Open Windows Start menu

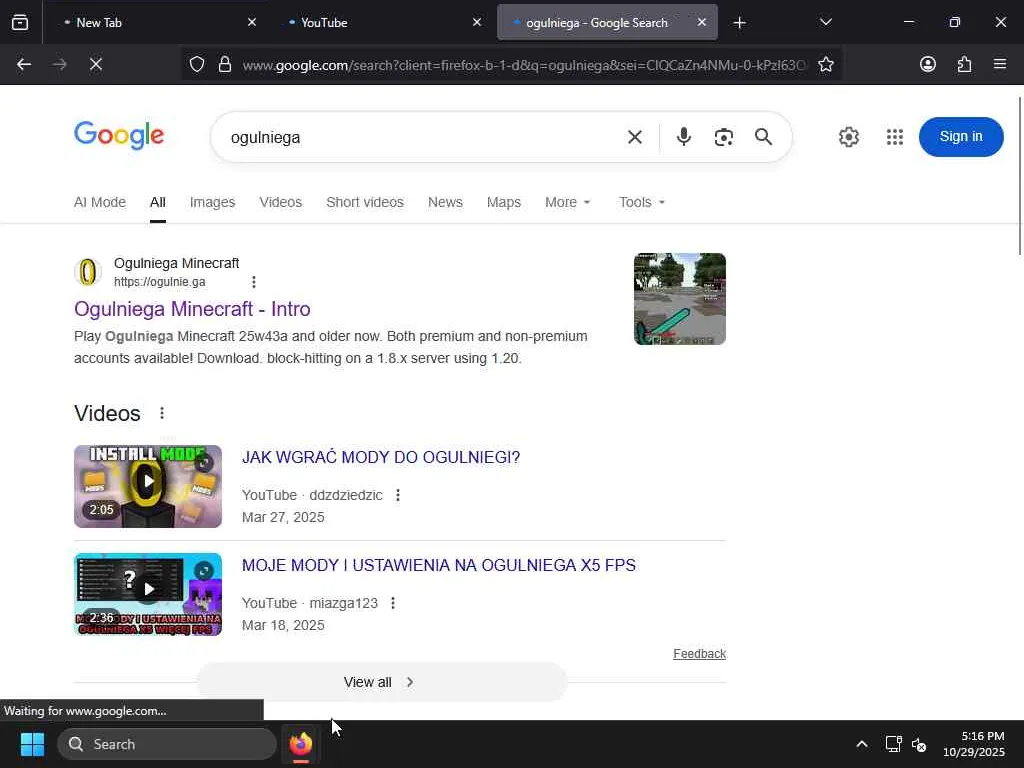pyautogui.click(x=32, y=744)
